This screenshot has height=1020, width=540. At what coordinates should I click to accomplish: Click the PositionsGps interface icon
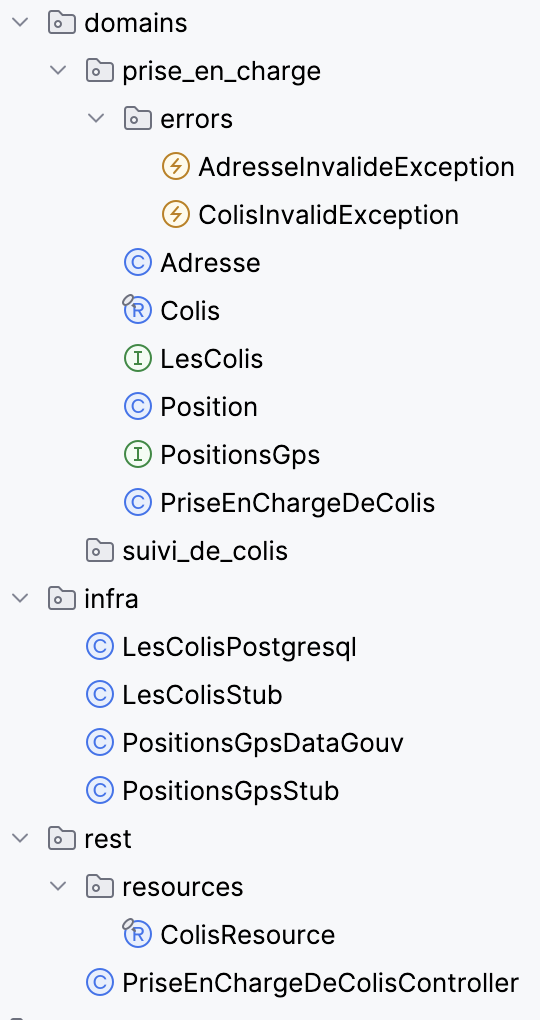pos(137,455)
